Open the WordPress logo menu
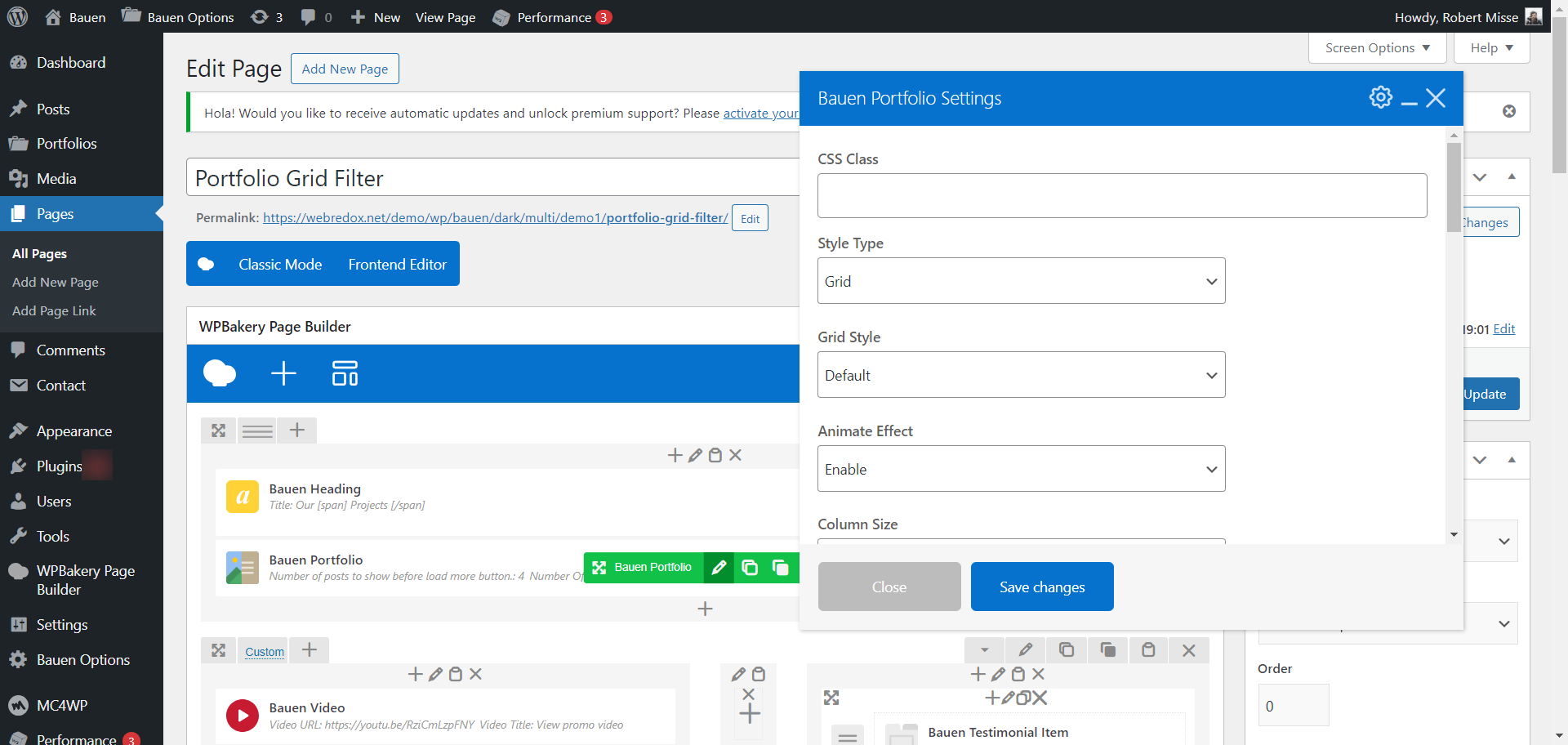Image resolution: width=1568 pixels, height=745 pixels. tap(18, 17)
